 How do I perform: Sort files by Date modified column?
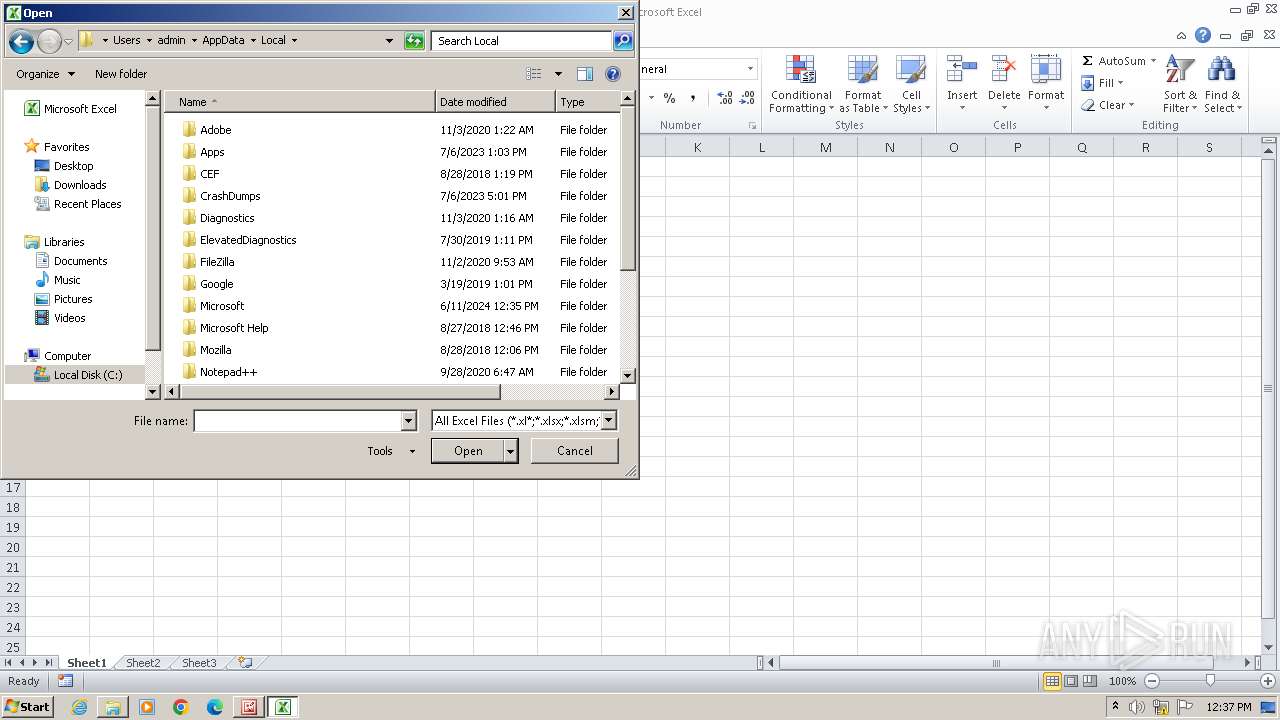point(495,102)
